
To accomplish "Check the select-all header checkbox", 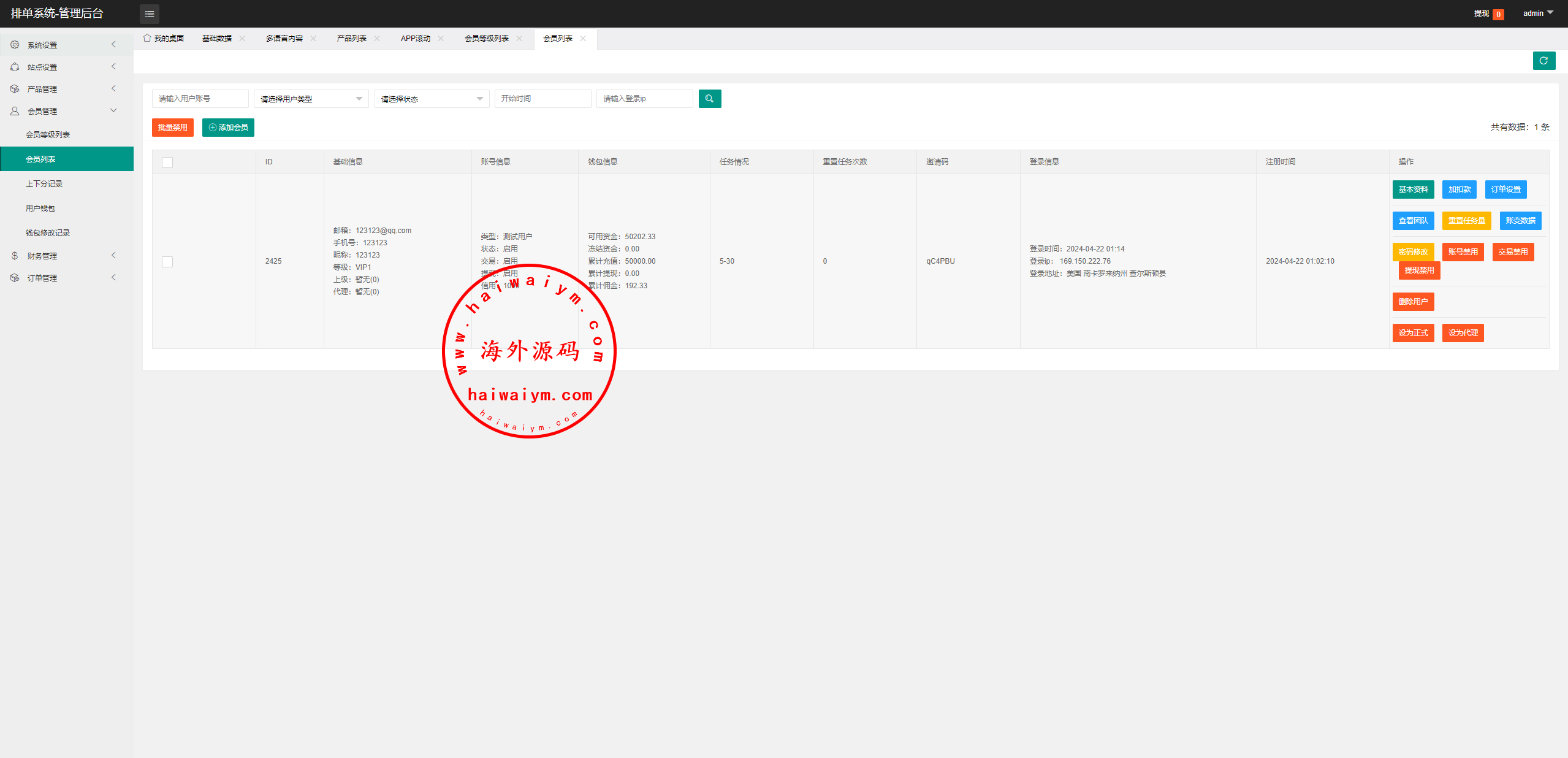I will click(167, 163).
